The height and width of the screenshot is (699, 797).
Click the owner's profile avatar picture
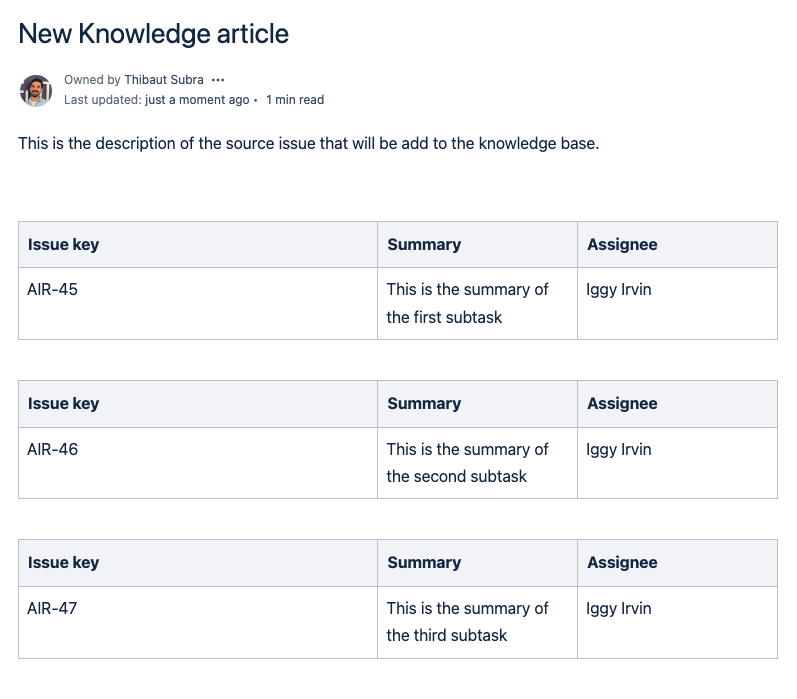pos(36,90)
